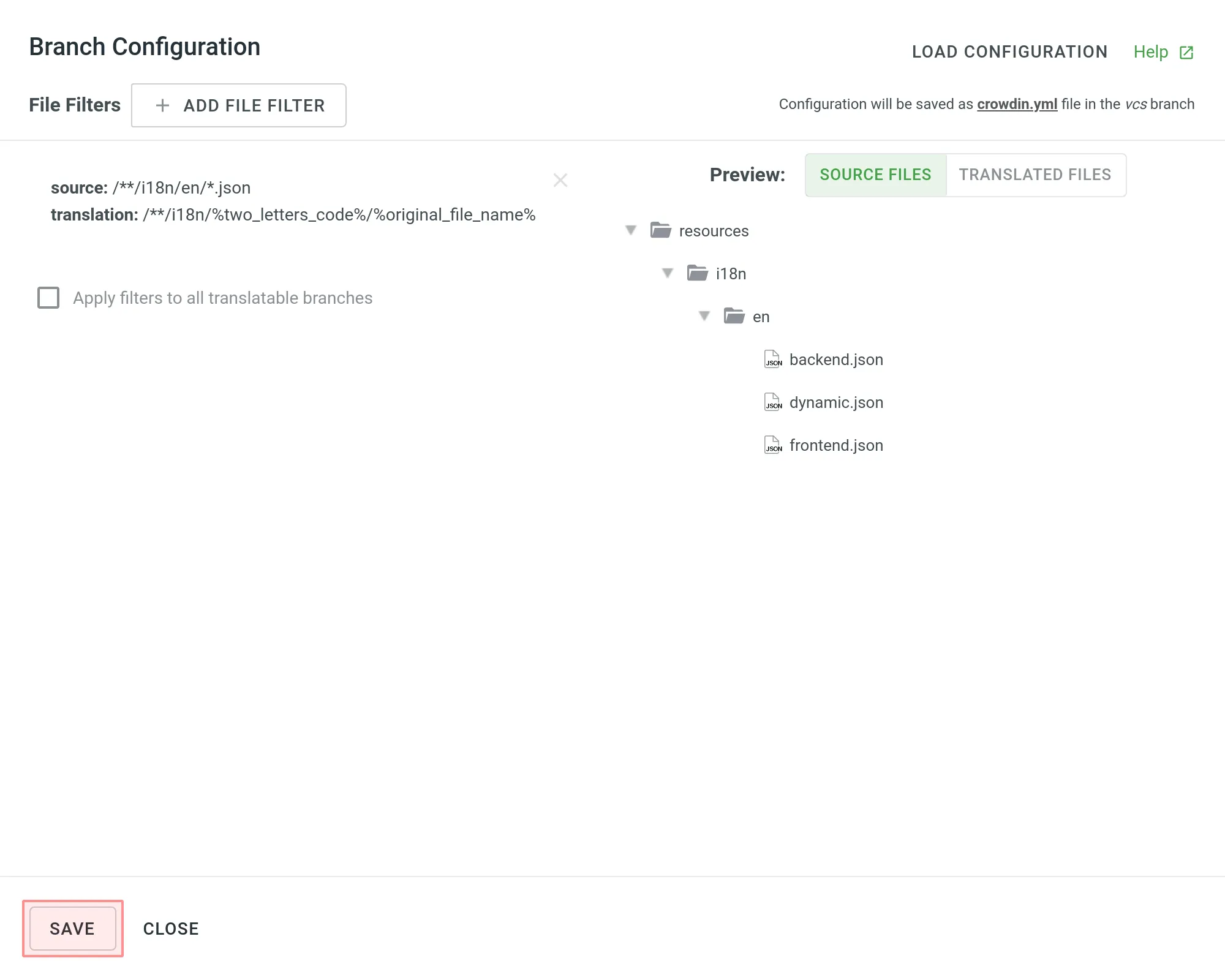Image resolution: width=1225 pixels, height=980 pixels.
Task: Open the Help documentation link
Action: click(x=1164, y=52)
